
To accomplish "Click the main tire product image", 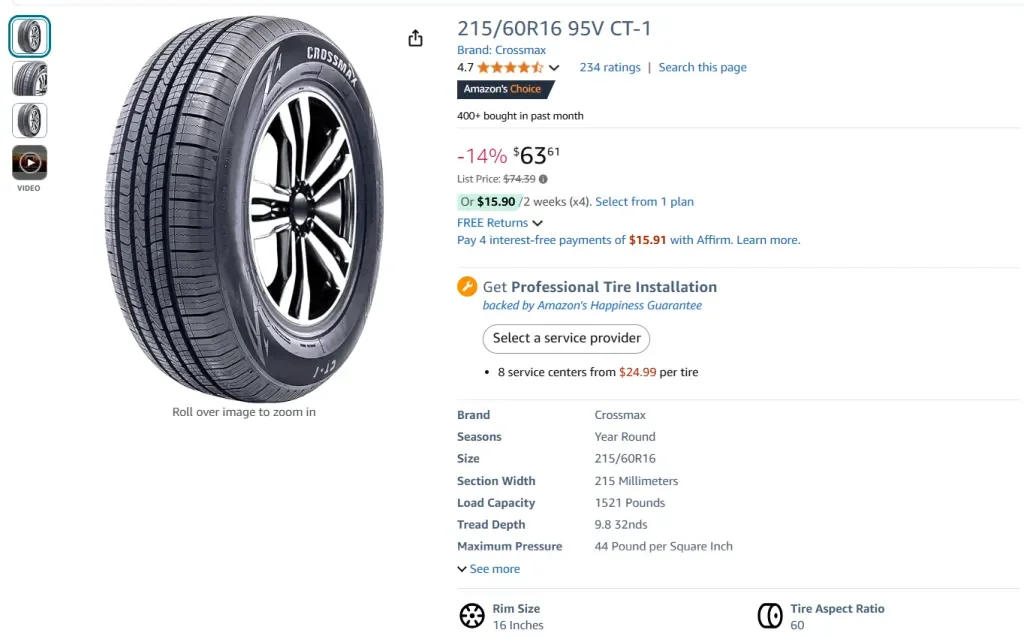I will [x=244, y=208].
